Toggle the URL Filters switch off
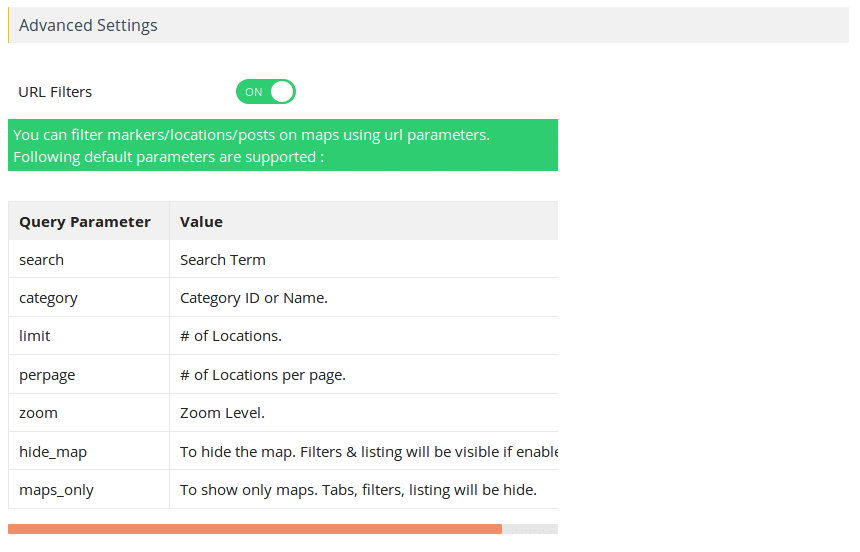Viewport: 860px width, 552px height. click(265, 92)
